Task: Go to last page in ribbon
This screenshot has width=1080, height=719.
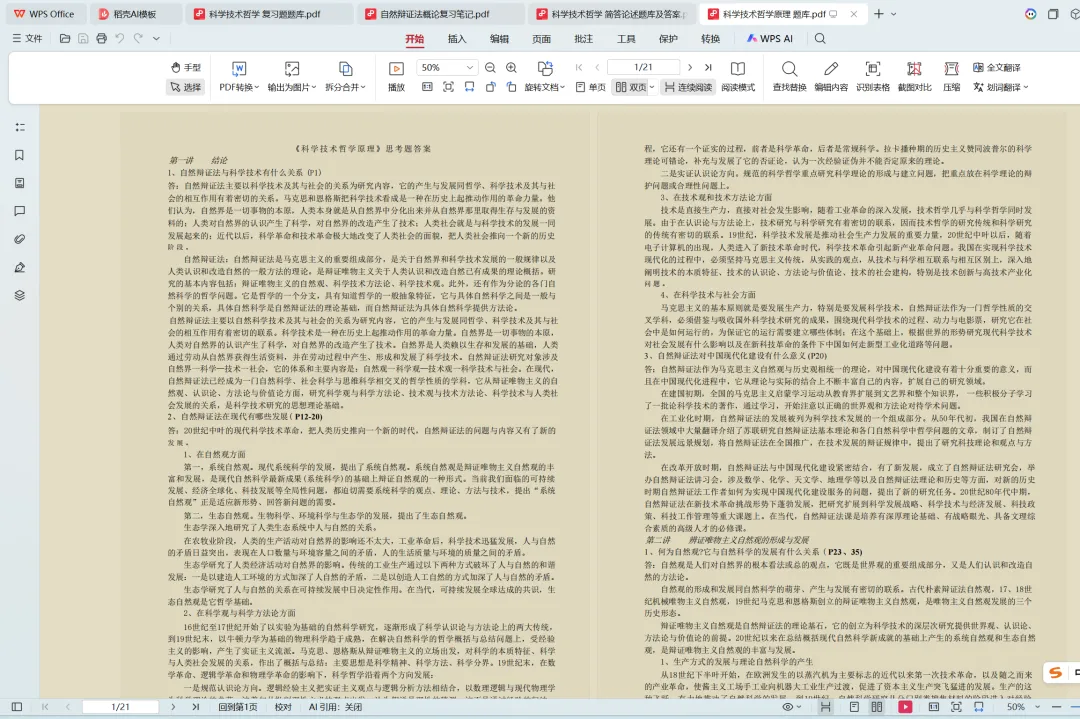Action: point(708,67)
